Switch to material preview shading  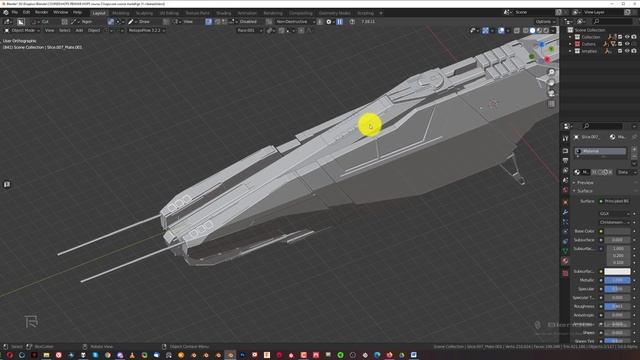540,30
